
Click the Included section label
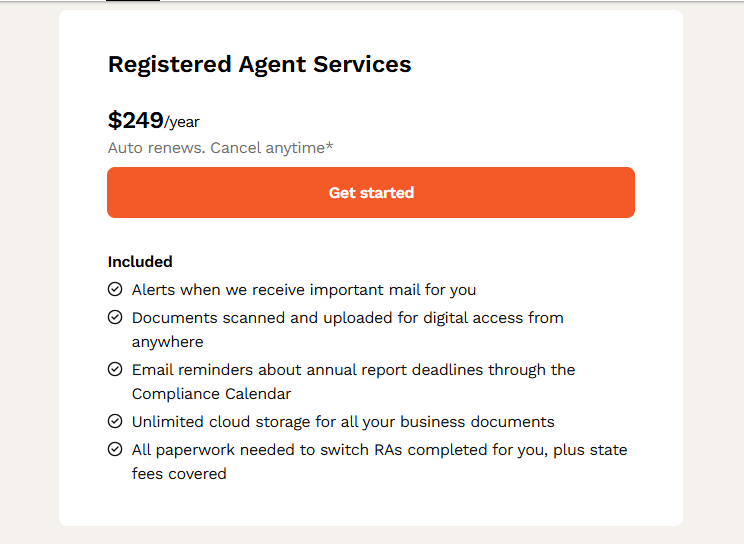tap(140, 262)
